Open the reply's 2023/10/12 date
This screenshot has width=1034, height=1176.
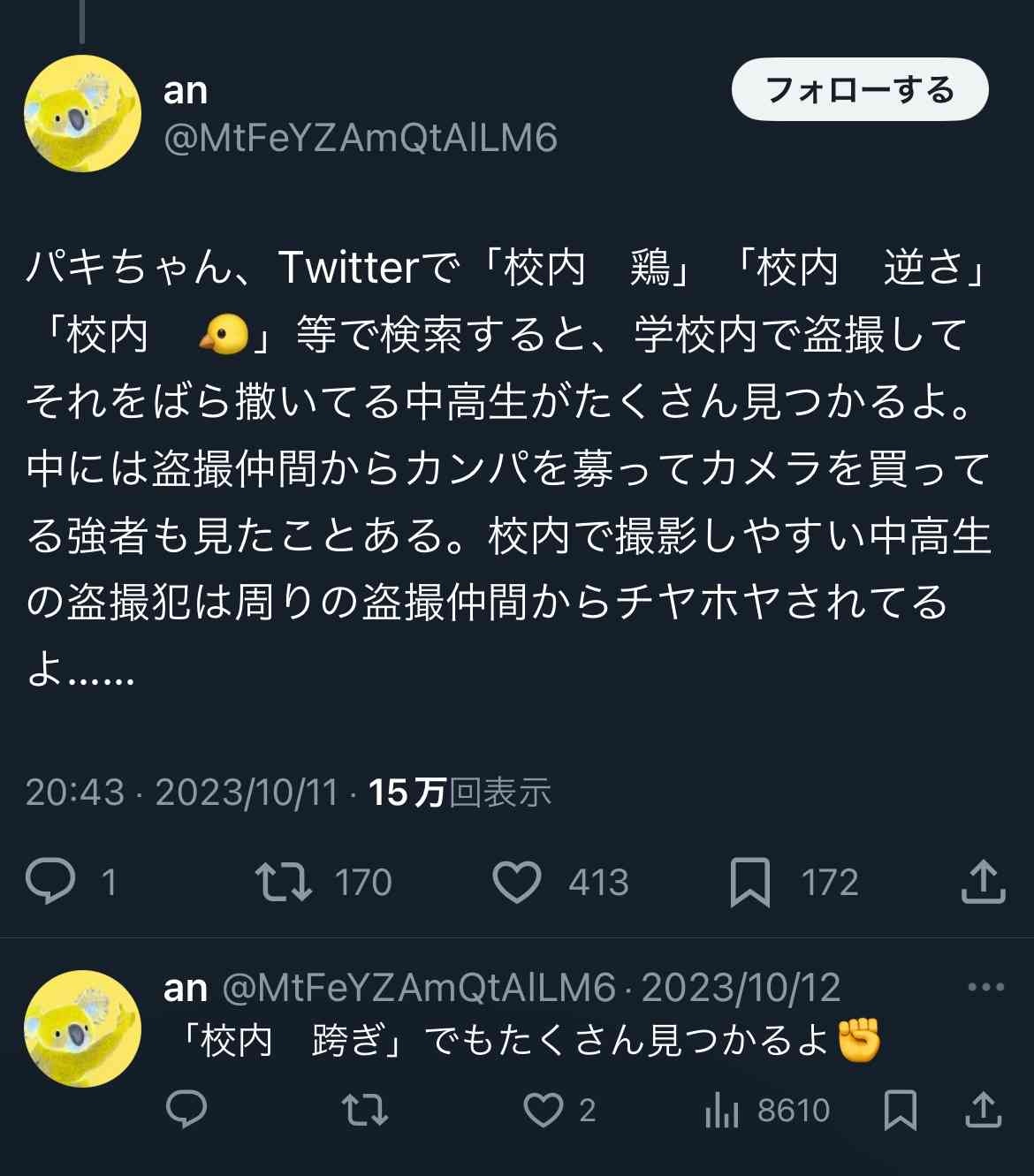[741, 988]
